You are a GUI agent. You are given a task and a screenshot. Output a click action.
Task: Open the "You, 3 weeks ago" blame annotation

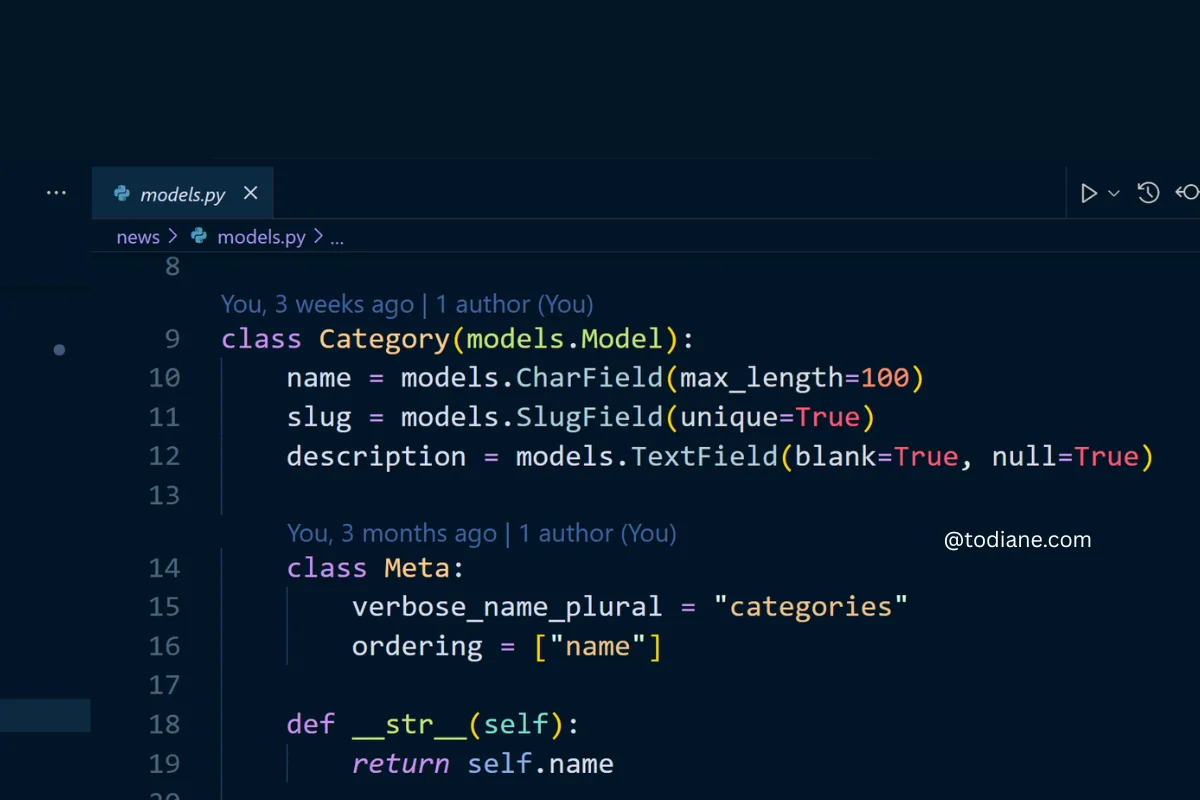click(x=316, y=304)
